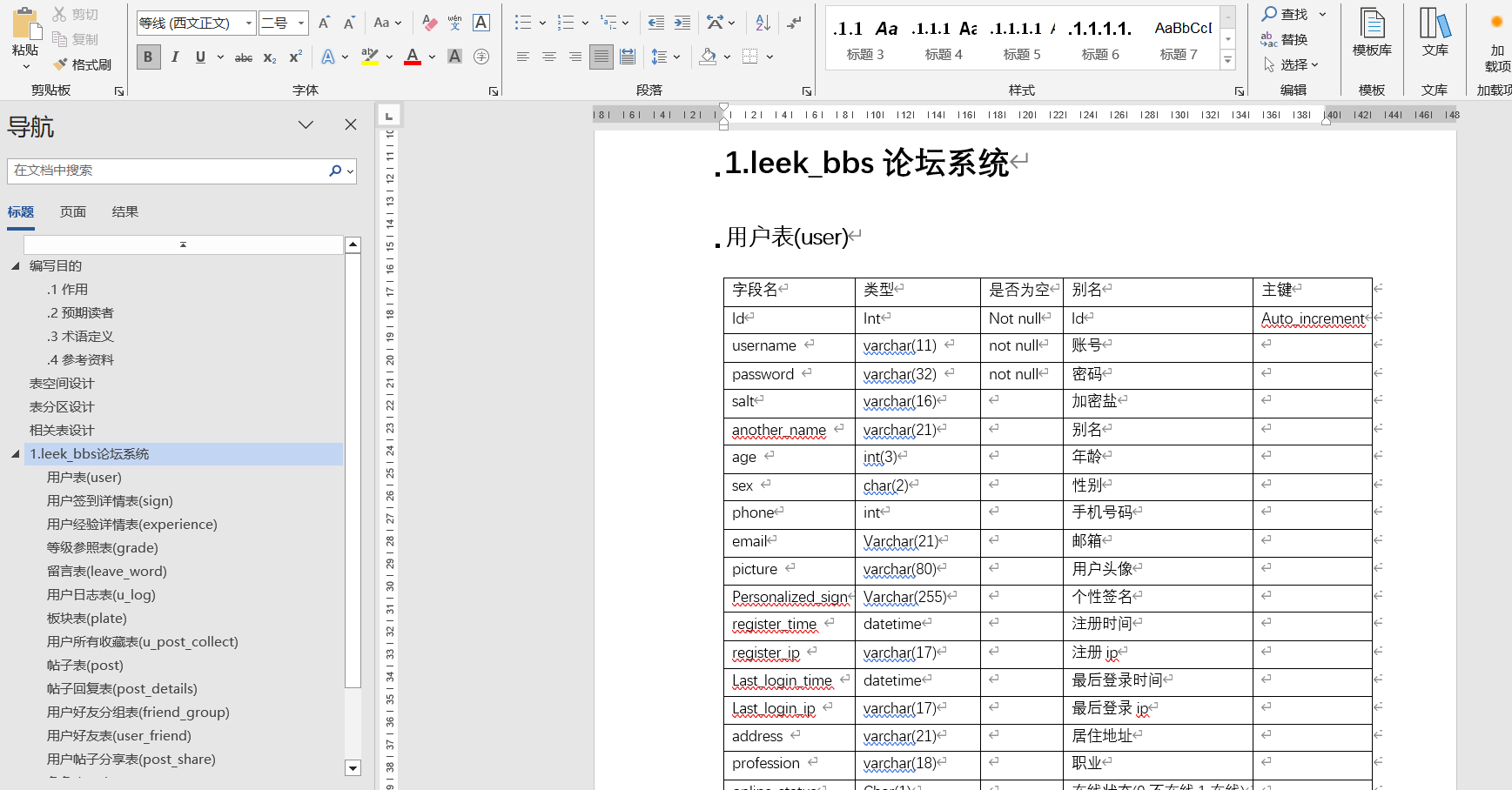Toggle Superscript formatting
The height and width of the screenshot is (790, 1512).
296,57
